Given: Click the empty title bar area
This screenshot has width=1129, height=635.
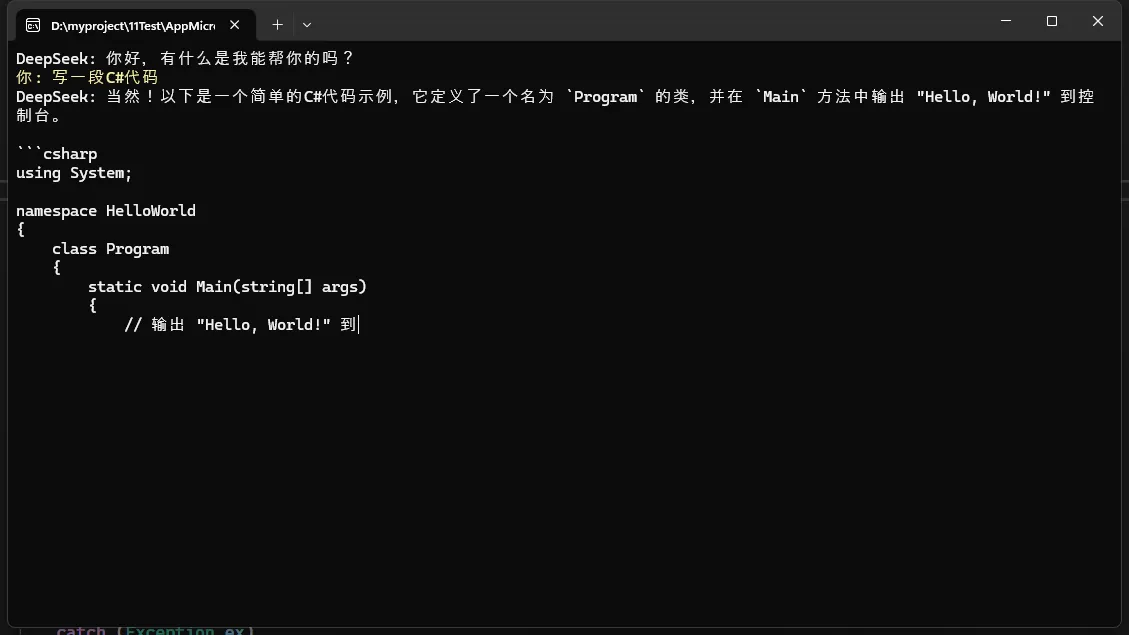Looking at the screenshot, I should (x=650, y=21).
